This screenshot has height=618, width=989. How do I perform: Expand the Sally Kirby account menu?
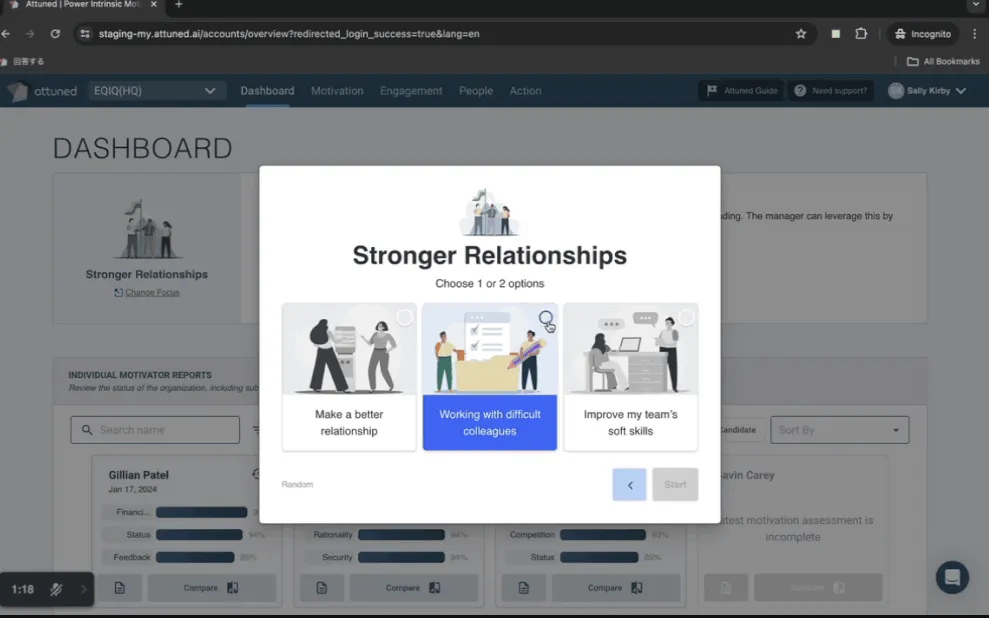927,91
